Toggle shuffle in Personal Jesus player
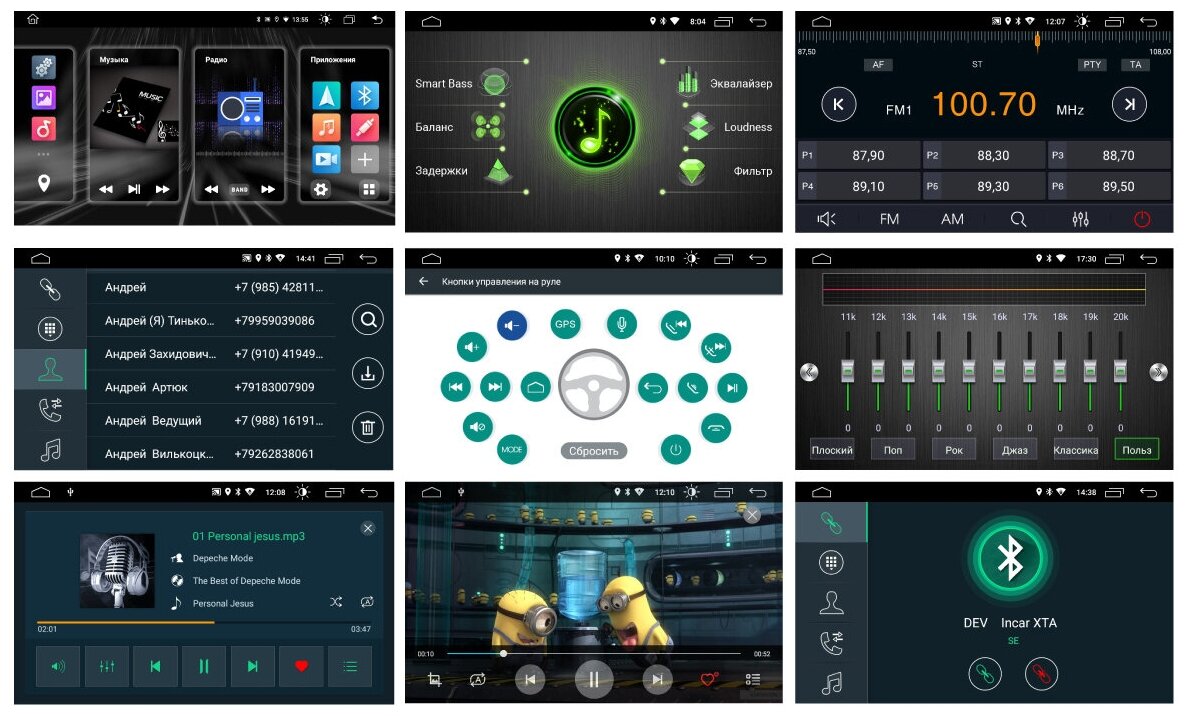 pyautogui.click(x=336, y=602)
